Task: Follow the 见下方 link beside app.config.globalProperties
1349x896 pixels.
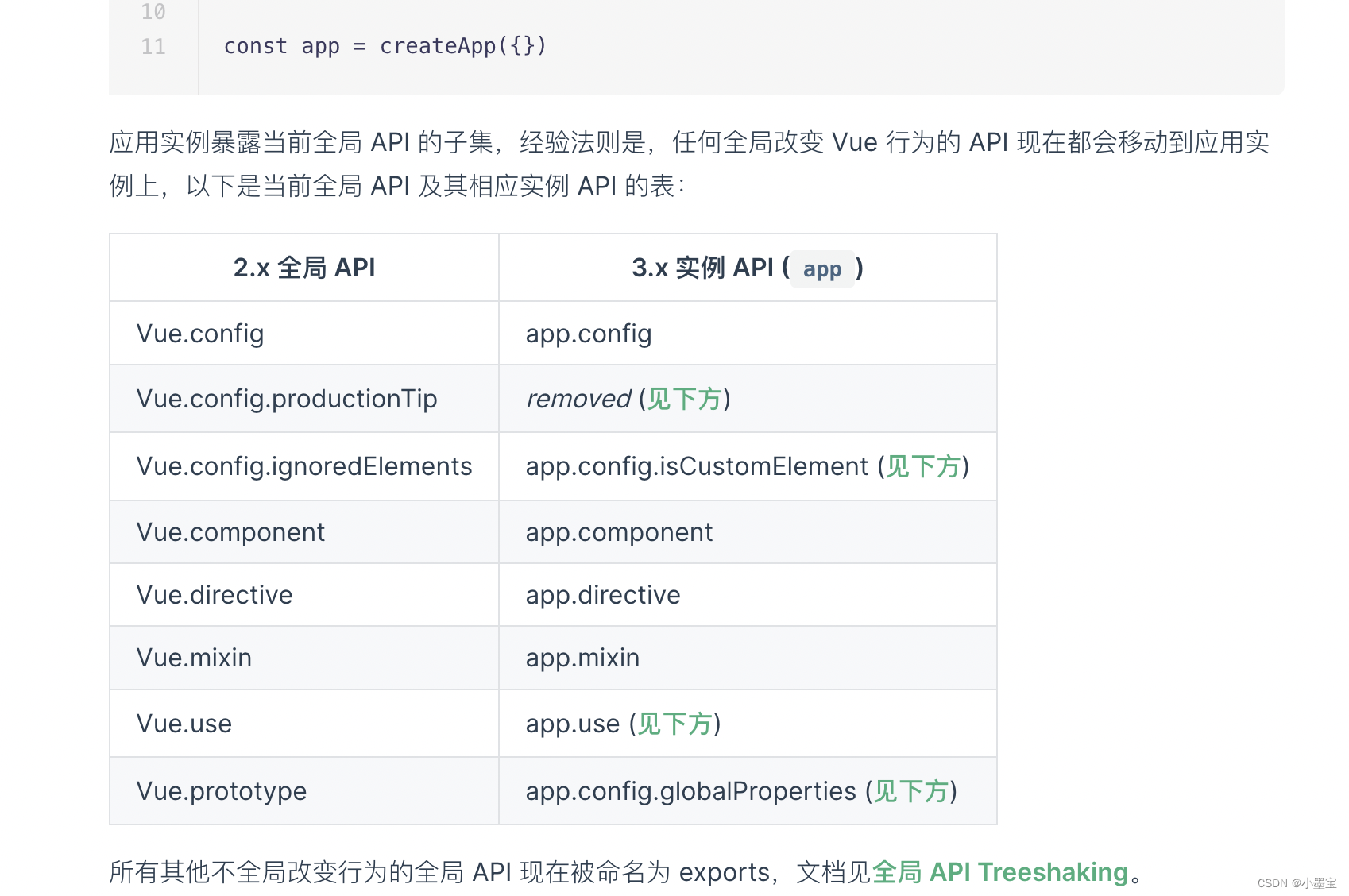Action: (911, 791)
